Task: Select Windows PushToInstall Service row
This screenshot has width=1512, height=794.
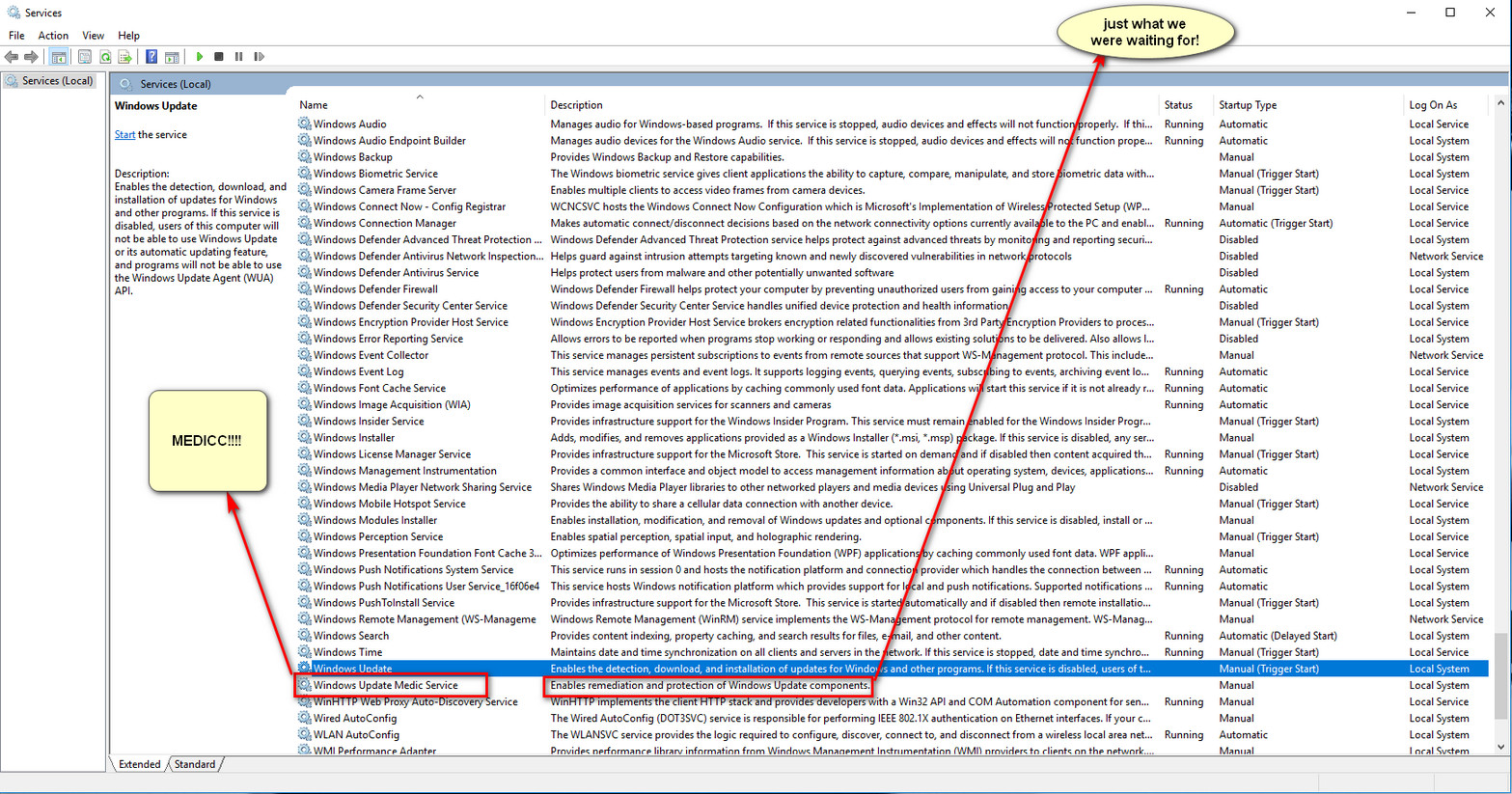Action: click(893, 602)
